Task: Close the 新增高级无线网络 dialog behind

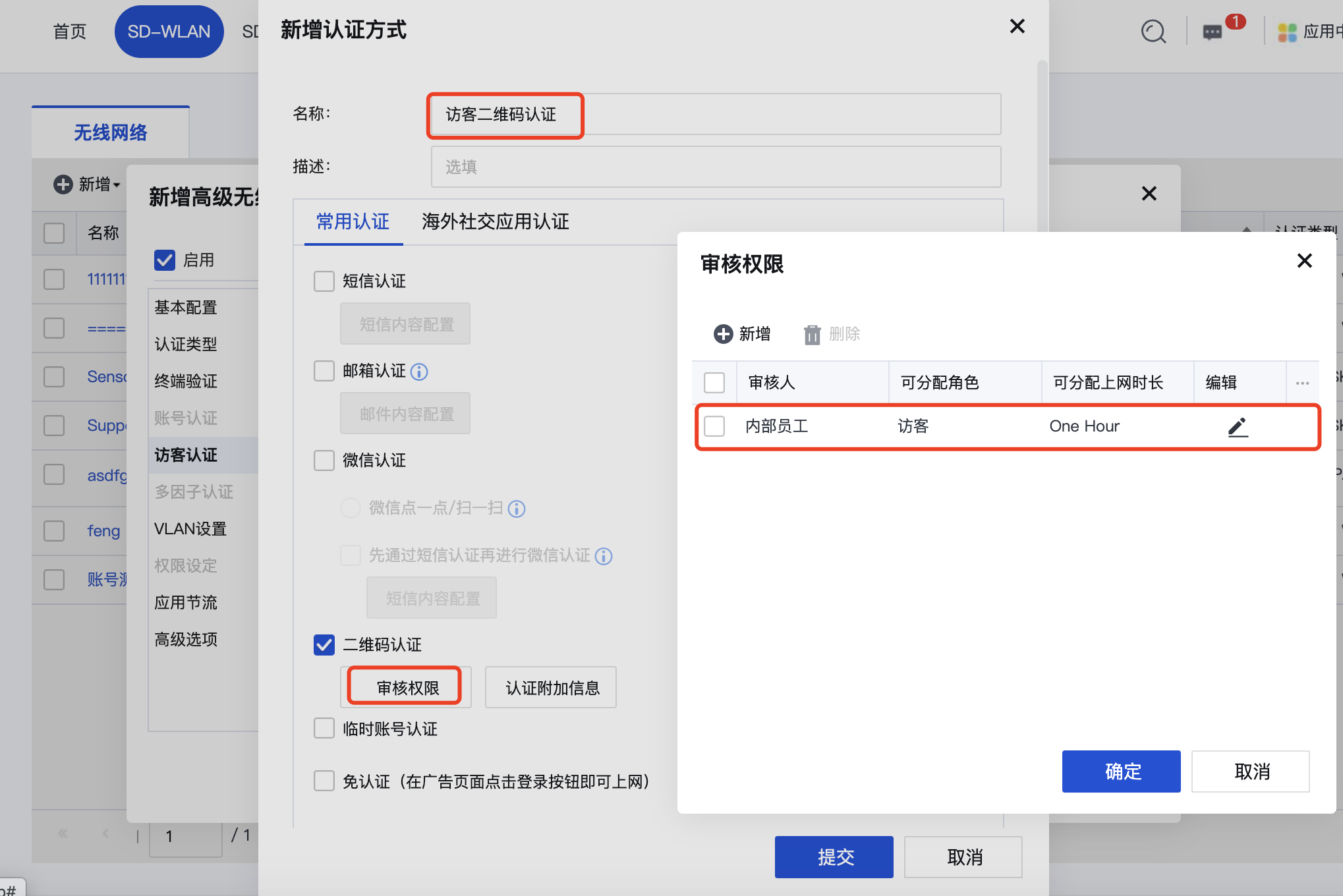Action: click(x=1149, y=194)
